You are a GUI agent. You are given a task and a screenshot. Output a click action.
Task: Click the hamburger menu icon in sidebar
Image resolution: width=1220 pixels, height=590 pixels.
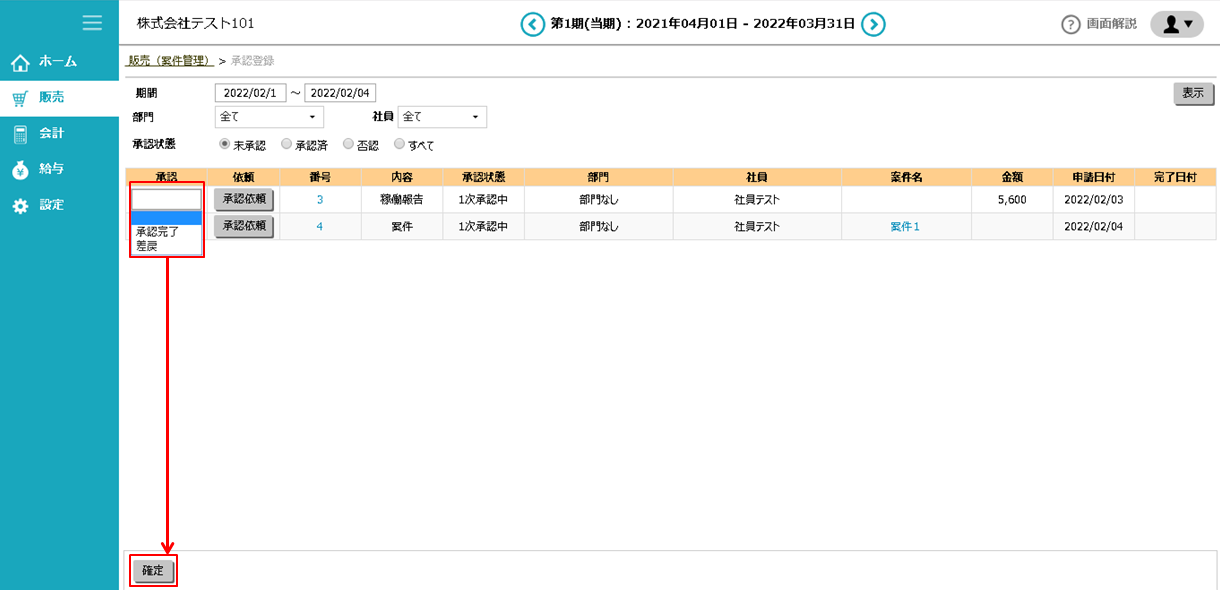[x=92, y=22]
